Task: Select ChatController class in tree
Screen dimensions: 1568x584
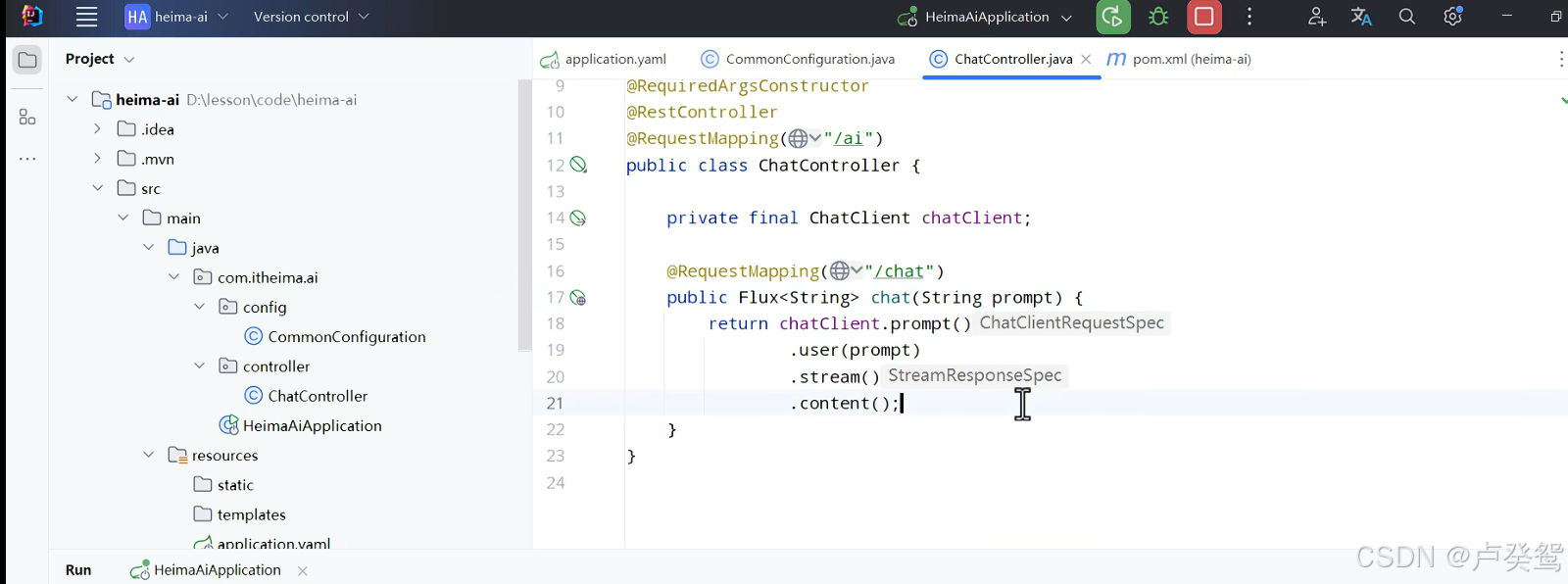Action: point(306,396)
